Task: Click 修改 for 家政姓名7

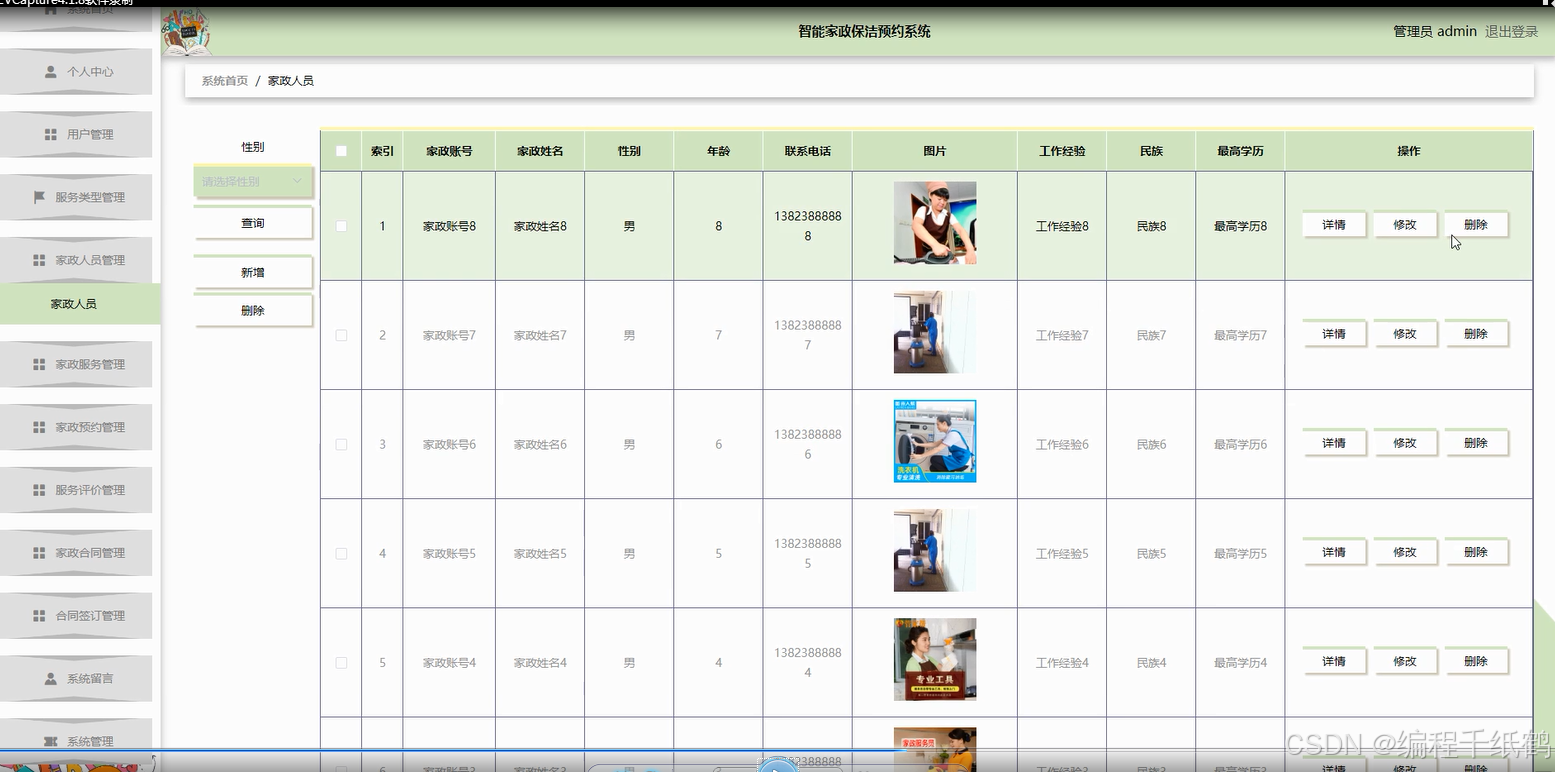Action: (x=1405, y=334)
